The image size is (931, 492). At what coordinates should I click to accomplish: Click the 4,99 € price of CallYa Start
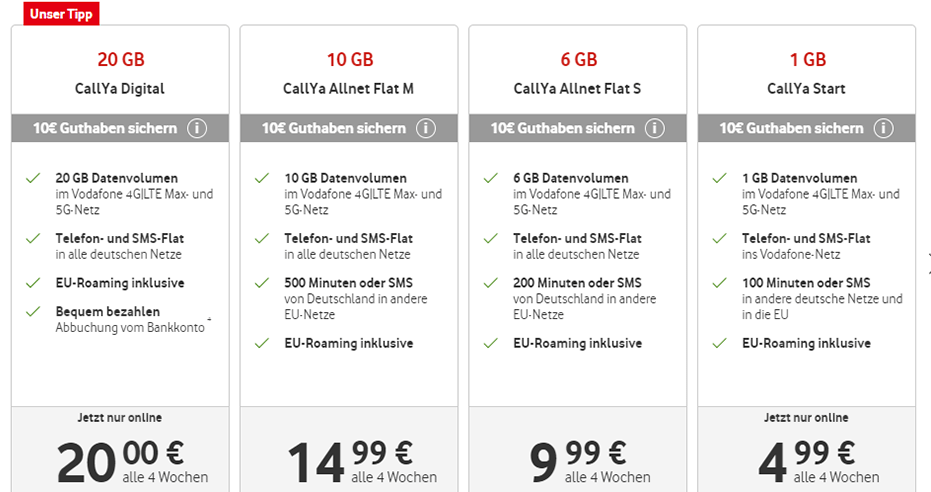pyautogui.click(x=807, y=460)
